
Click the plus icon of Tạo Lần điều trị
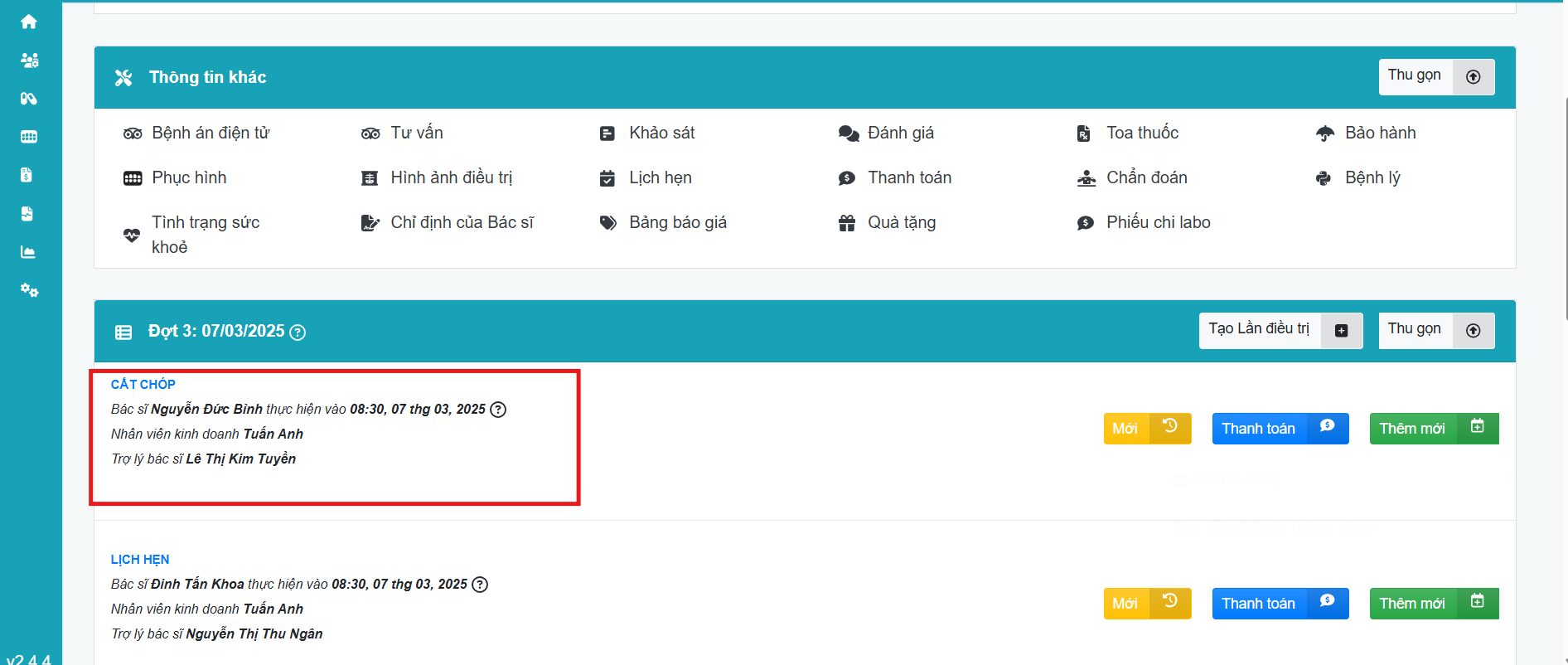pyautogui.click(x=1341, y=331)
